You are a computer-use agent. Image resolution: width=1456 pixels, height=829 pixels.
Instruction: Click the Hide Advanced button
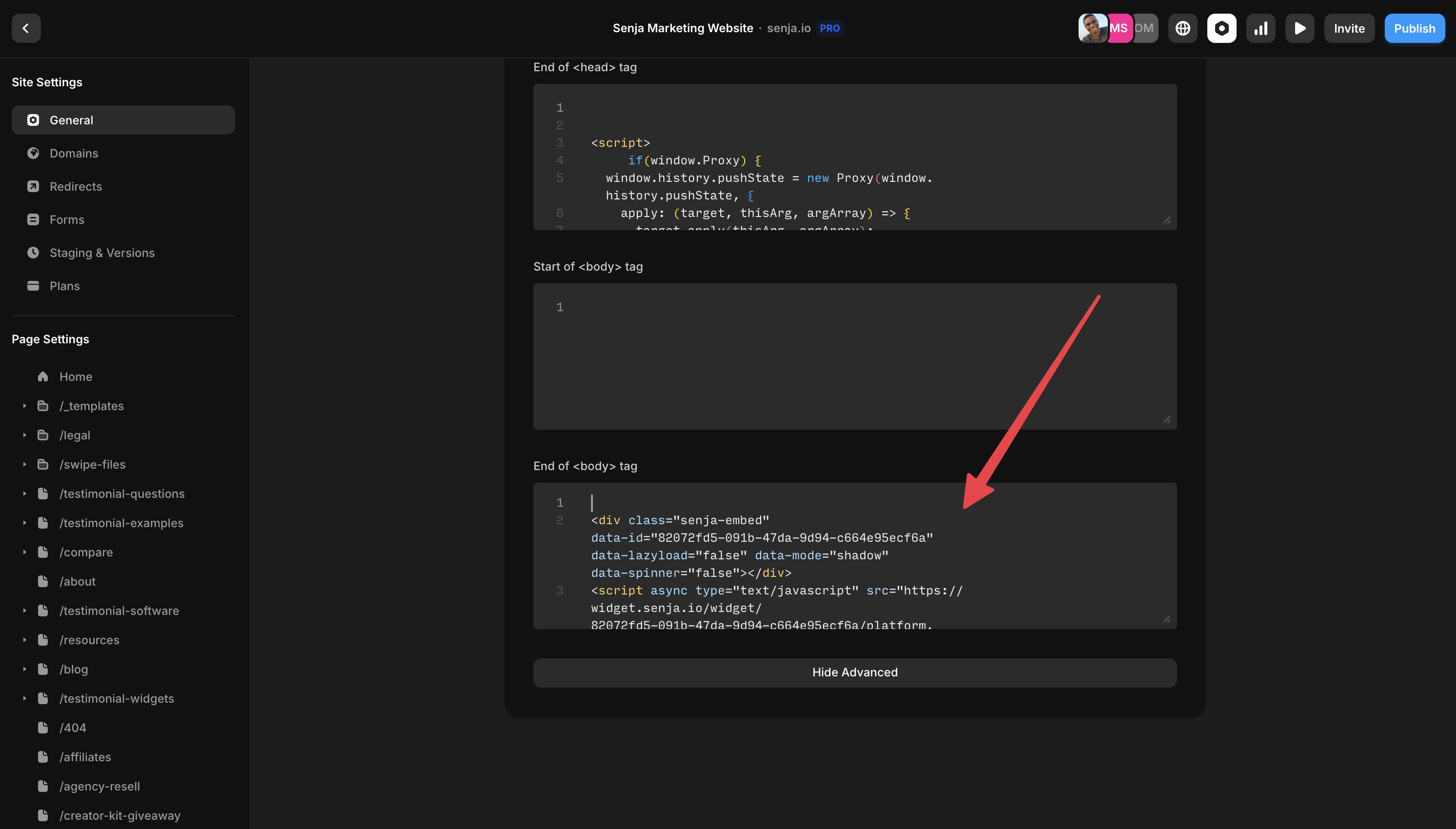(x=855, y=672)
